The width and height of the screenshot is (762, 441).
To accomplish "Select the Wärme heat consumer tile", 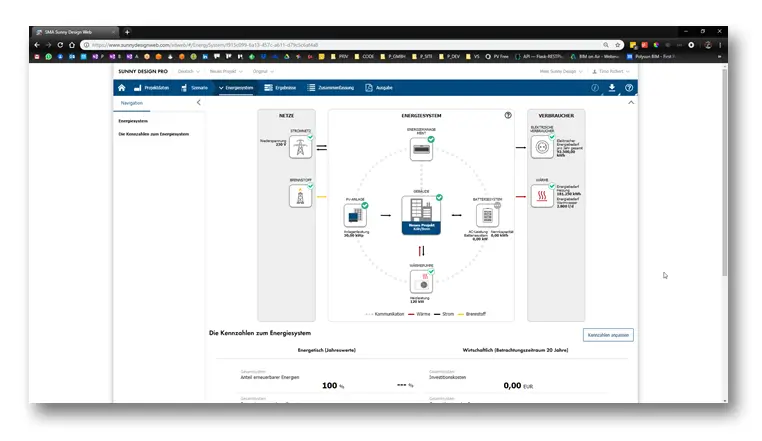I will 542,196.
